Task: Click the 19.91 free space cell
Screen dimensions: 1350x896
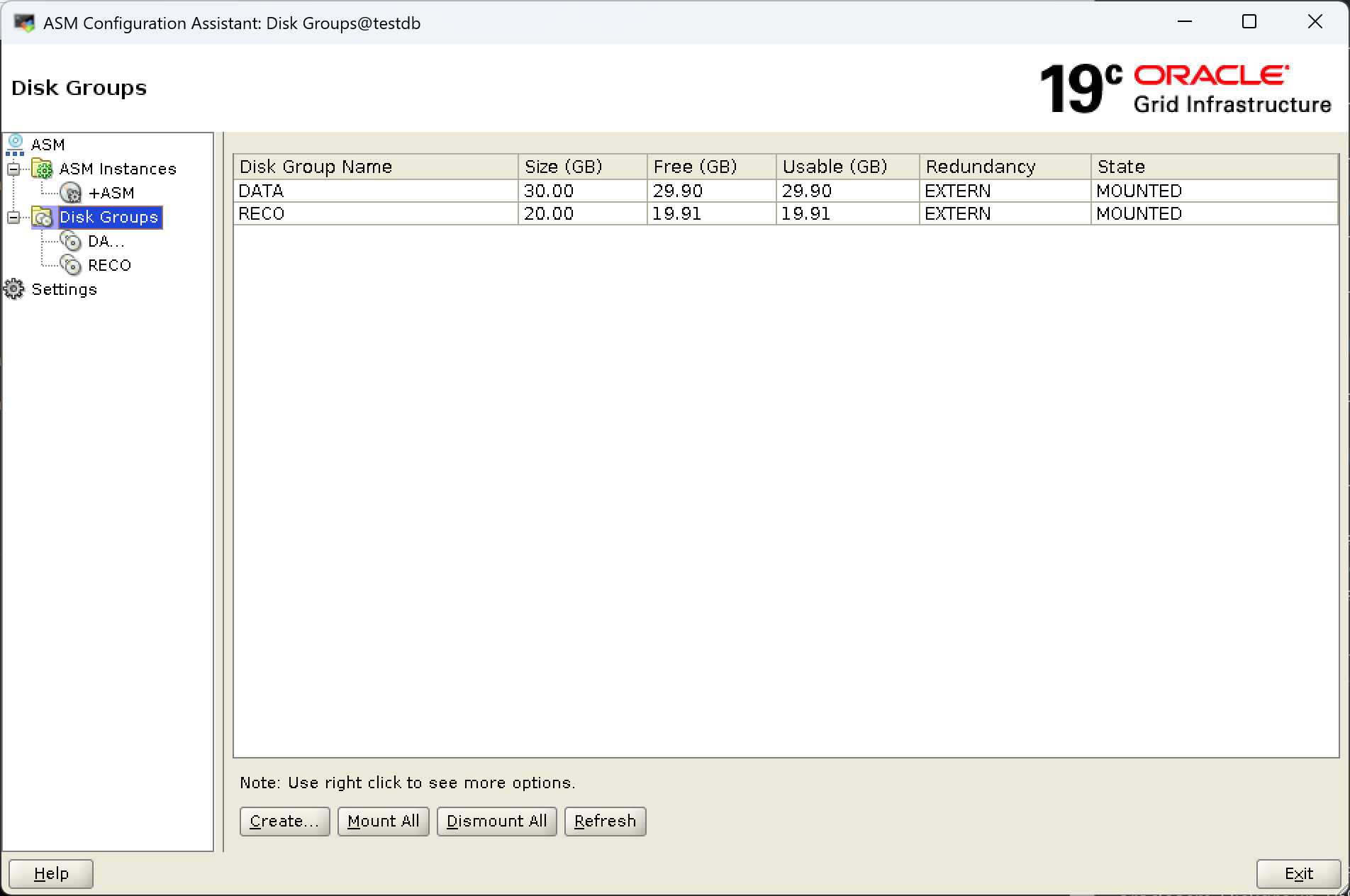Action: 712,213
